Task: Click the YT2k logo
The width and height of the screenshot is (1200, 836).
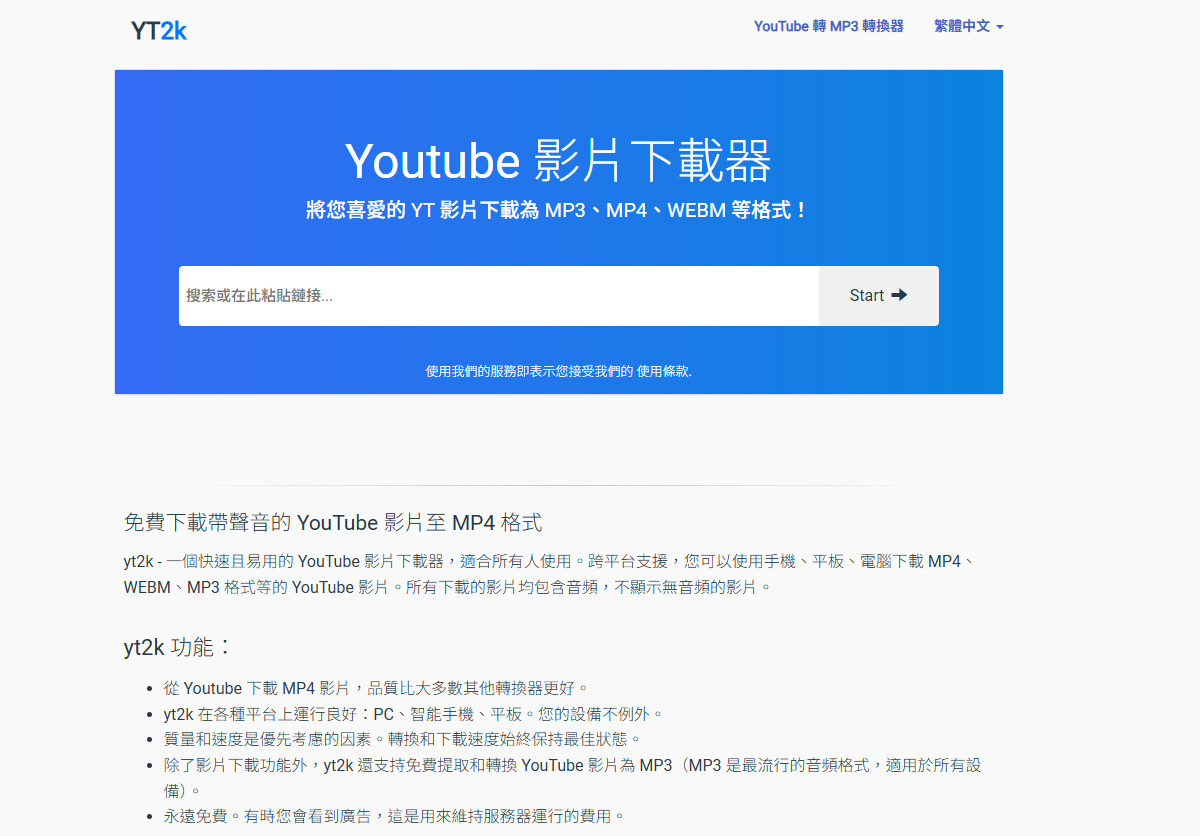Action: 158,28
